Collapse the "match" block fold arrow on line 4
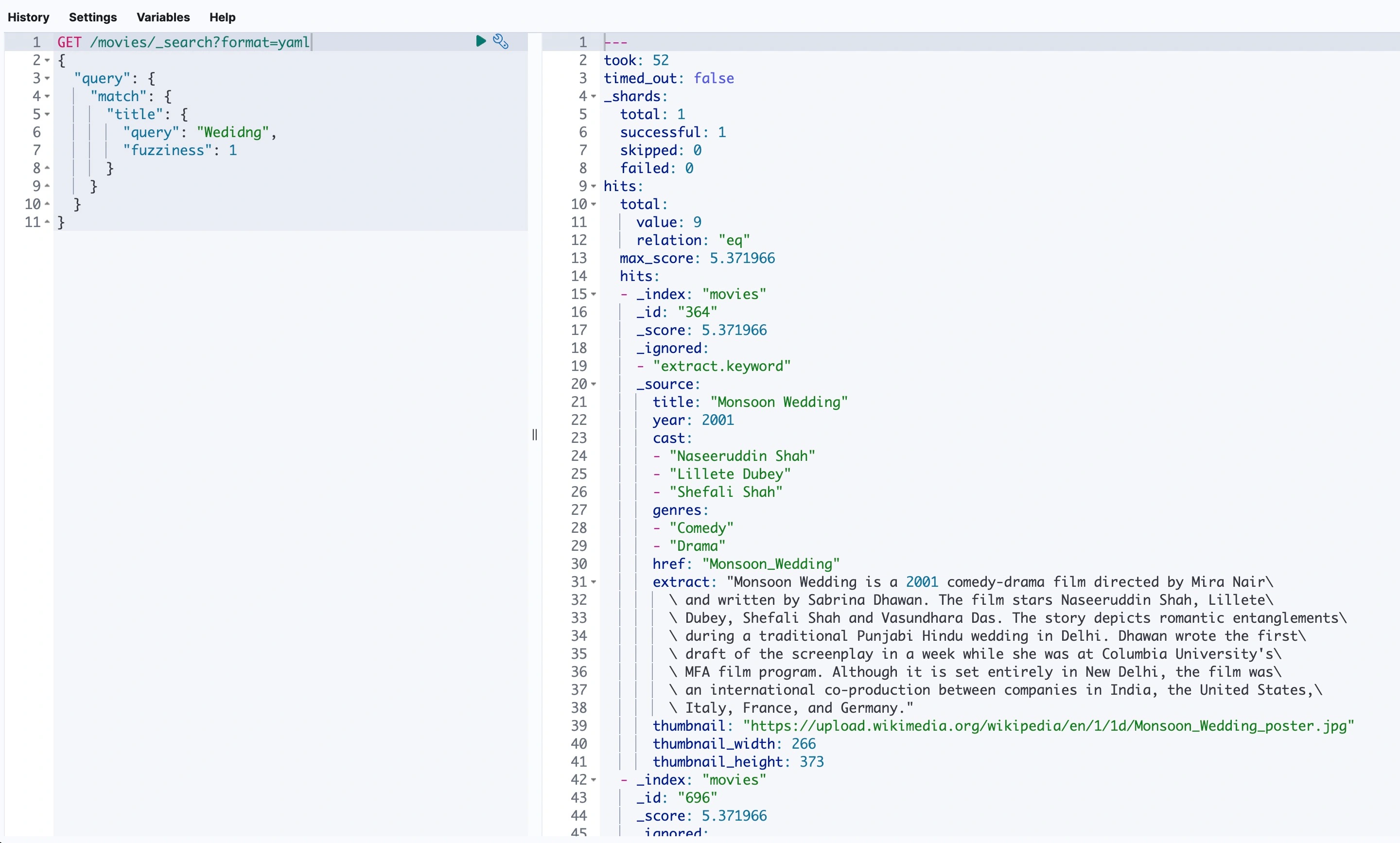Viewport: 1400px width, 843px height. coord(47,97)
